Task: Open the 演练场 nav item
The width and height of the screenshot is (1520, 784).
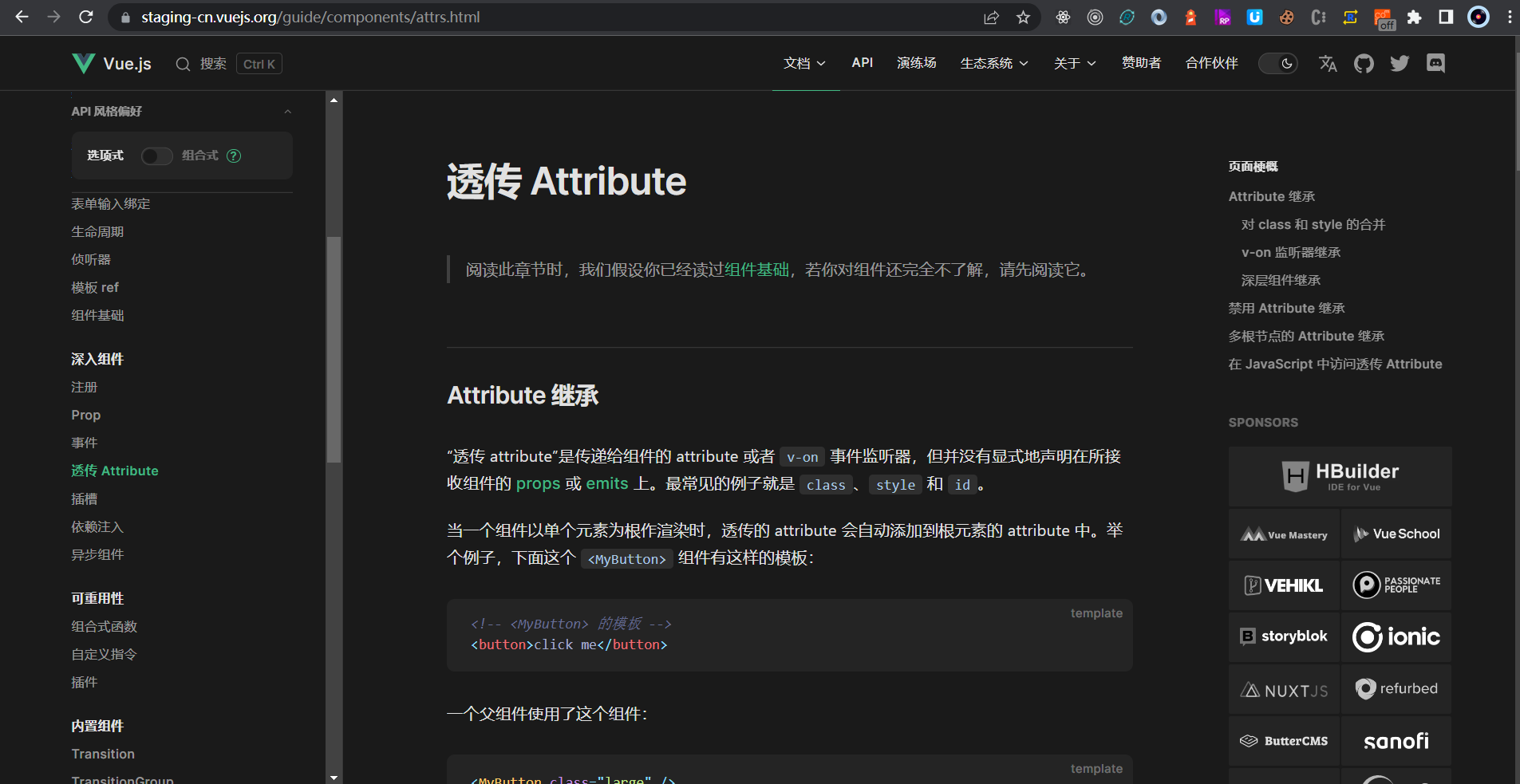Action: point(917,63)
